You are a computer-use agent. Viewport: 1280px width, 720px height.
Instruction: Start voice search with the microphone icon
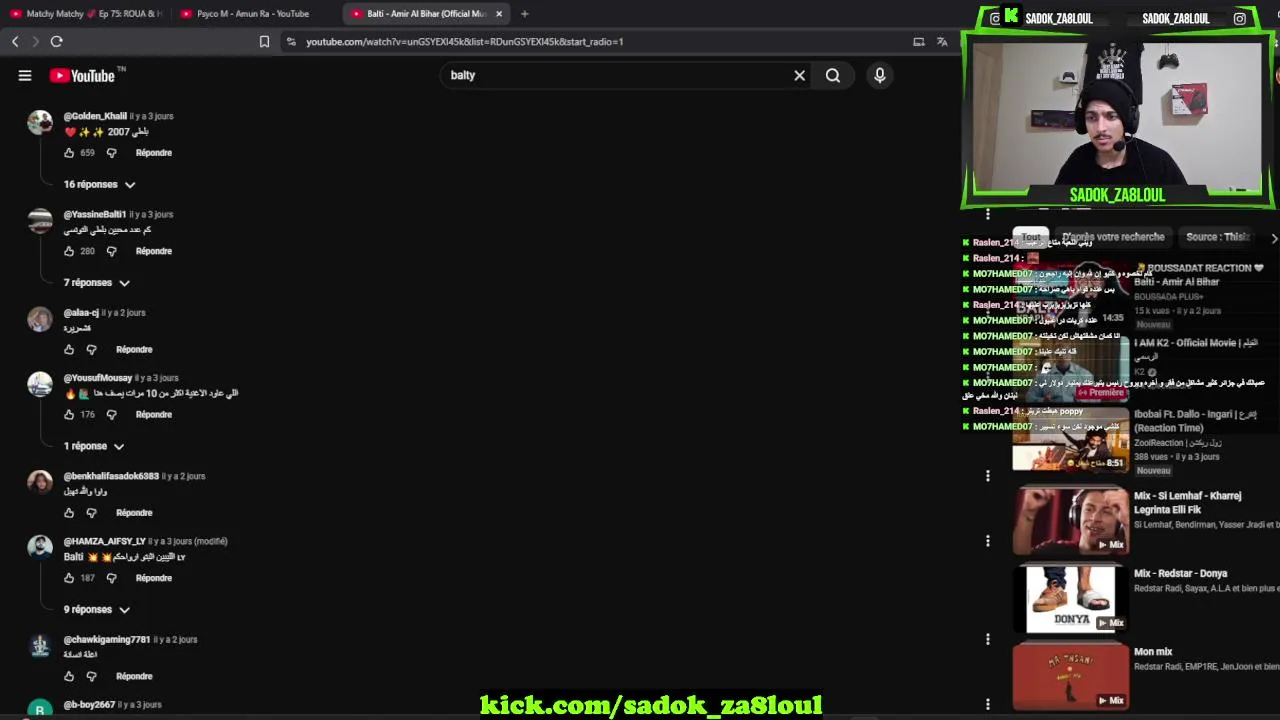tap(879, 75)
